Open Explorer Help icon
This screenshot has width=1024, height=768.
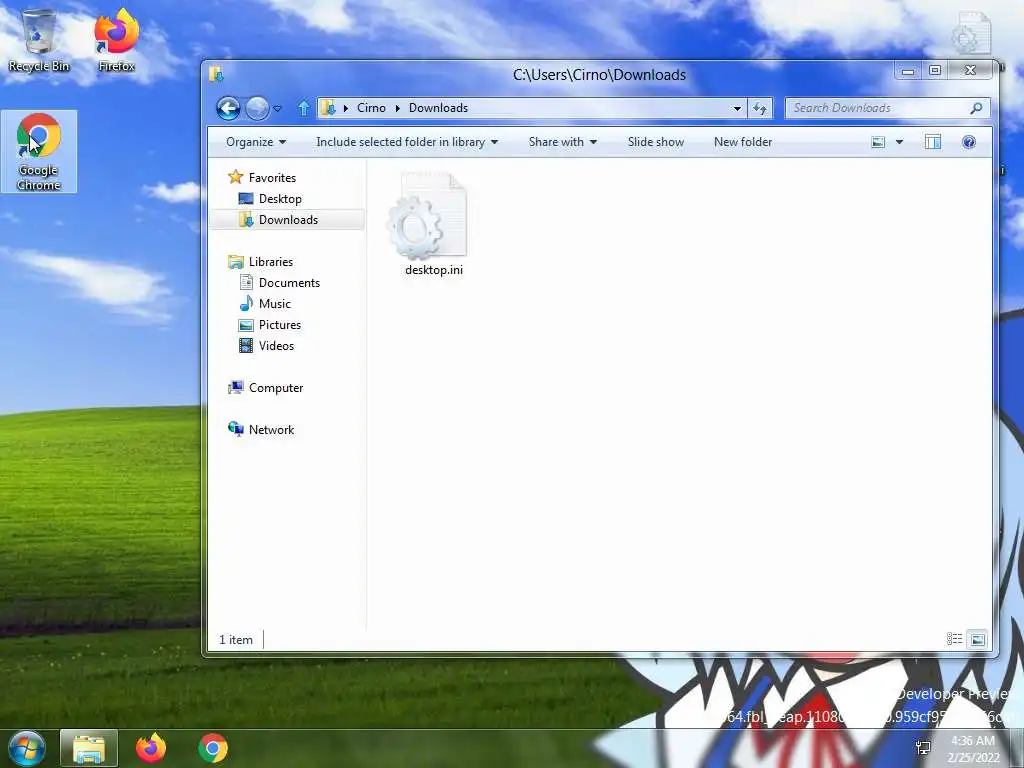[x=969, y=142]
